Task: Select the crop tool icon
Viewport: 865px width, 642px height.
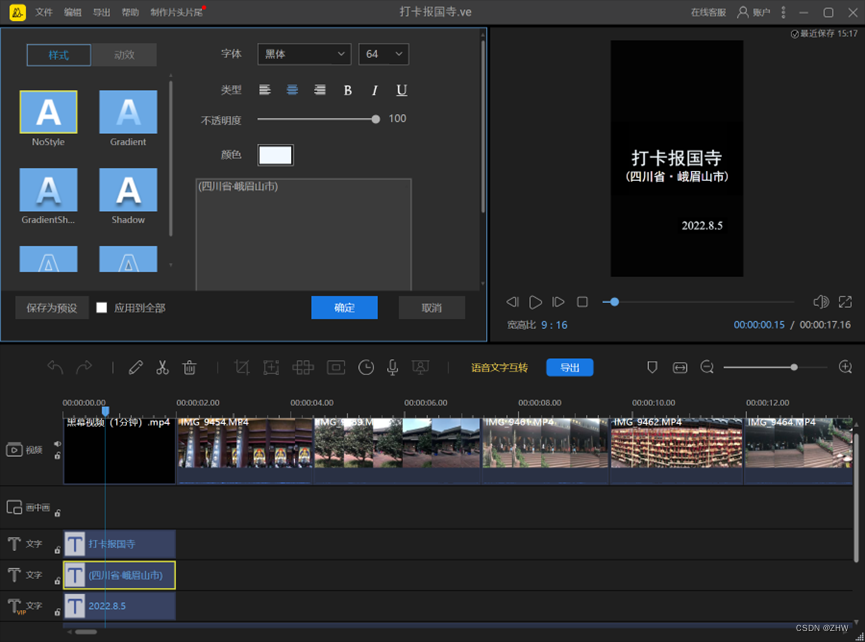Action: [x=242, y=367]
